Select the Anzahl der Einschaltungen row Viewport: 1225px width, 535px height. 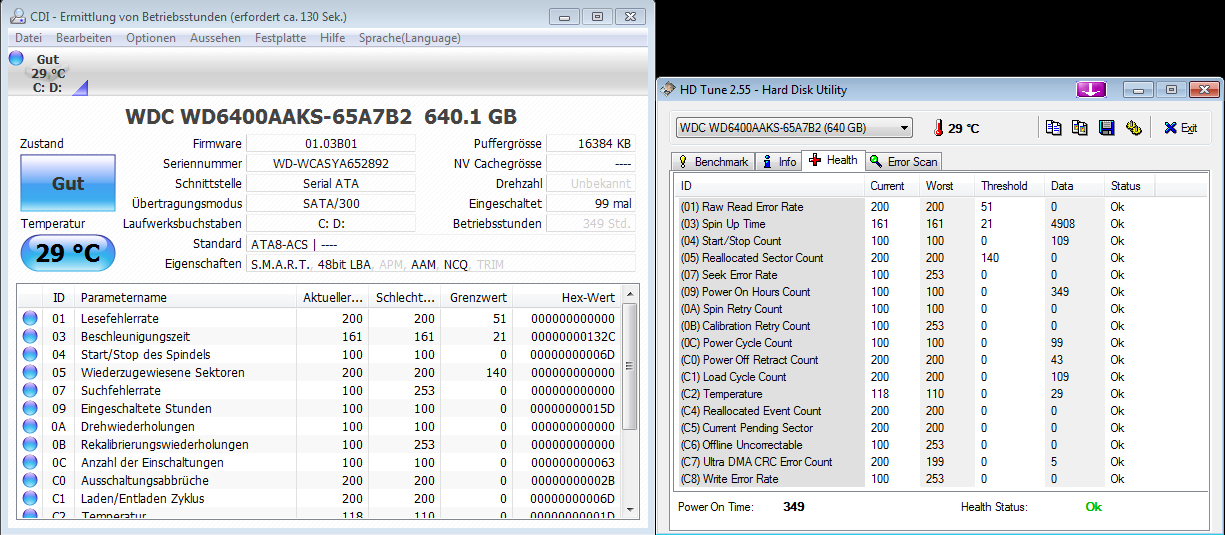click(320, 462)
